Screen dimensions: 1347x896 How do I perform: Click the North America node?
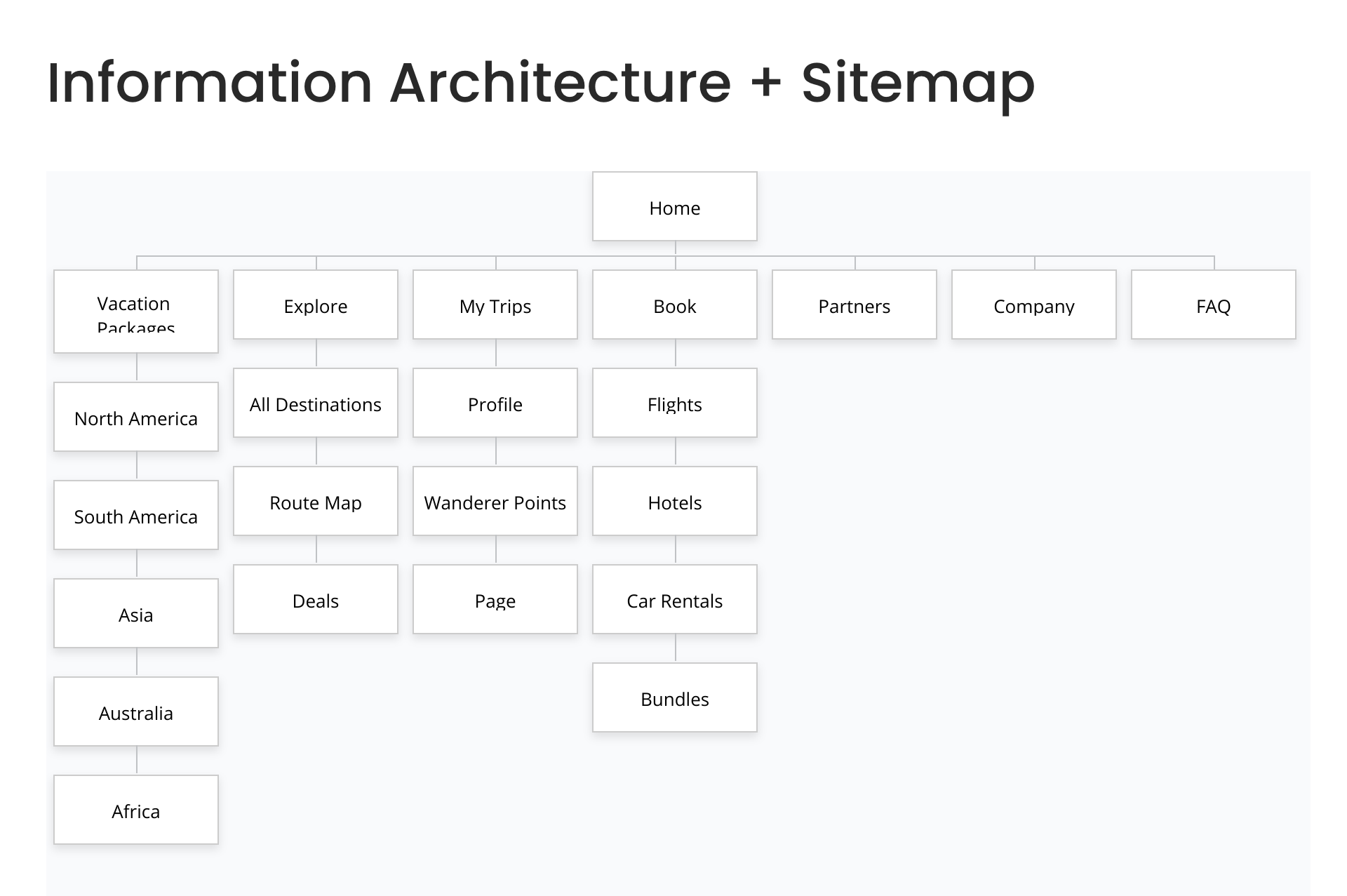tap(136, 417)
